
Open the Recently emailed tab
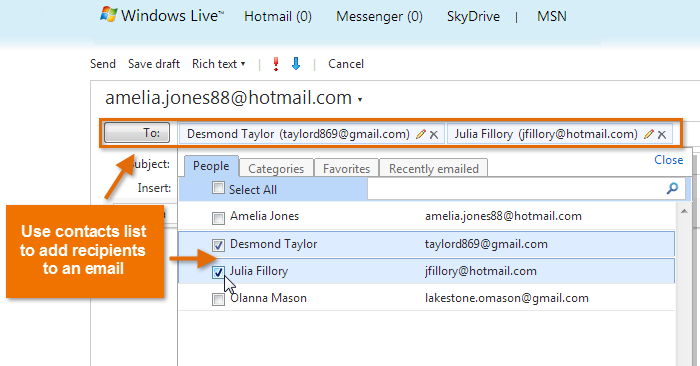click(433, 169)
